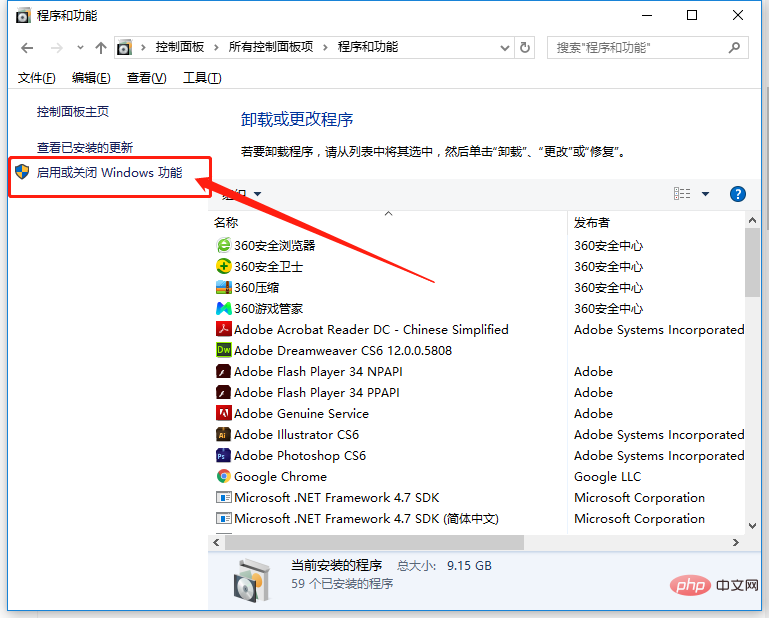
Task: Click the 360压缩 program icon
Action: point(224,287)
